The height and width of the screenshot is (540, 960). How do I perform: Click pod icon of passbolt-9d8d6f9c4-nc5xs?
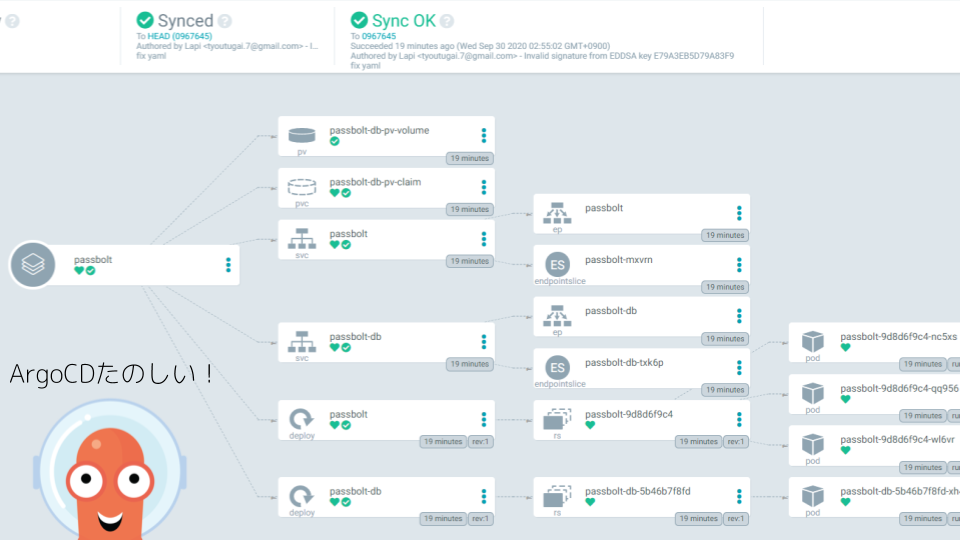pyautogui.click(x=812, y=341)
